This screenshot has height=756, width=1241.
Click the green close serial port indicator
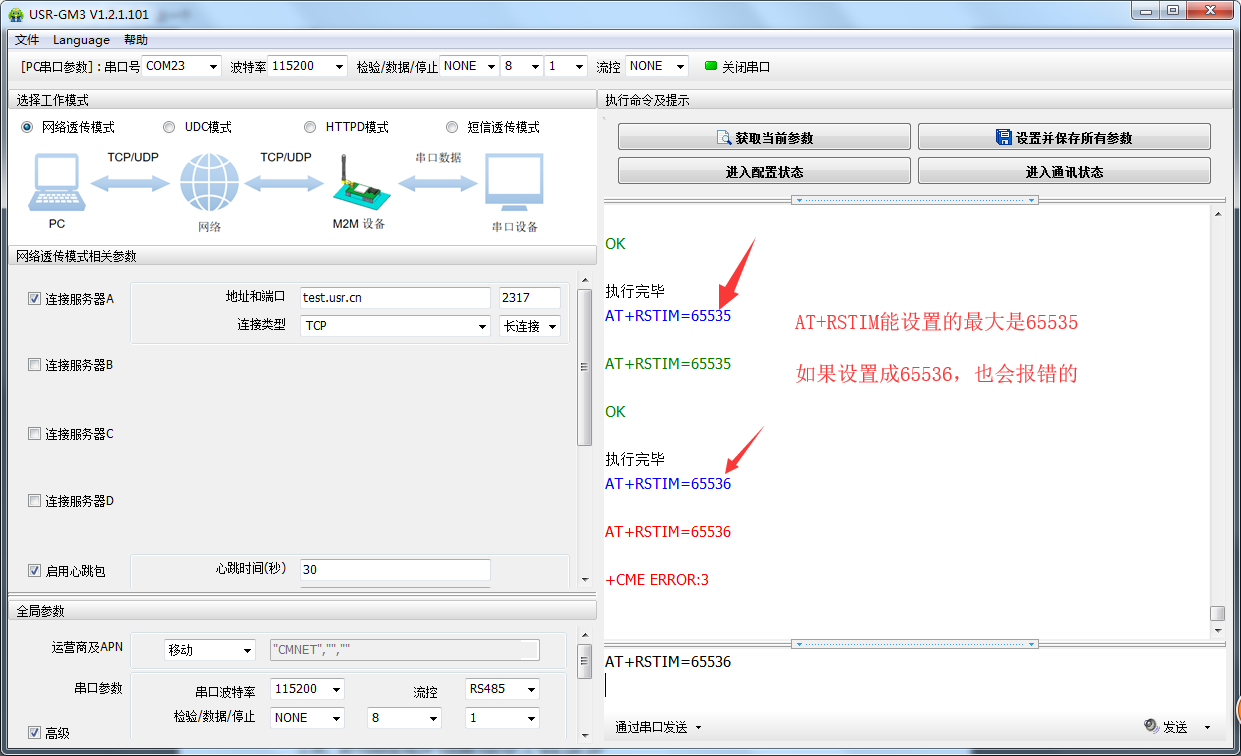tap(711, 66)
